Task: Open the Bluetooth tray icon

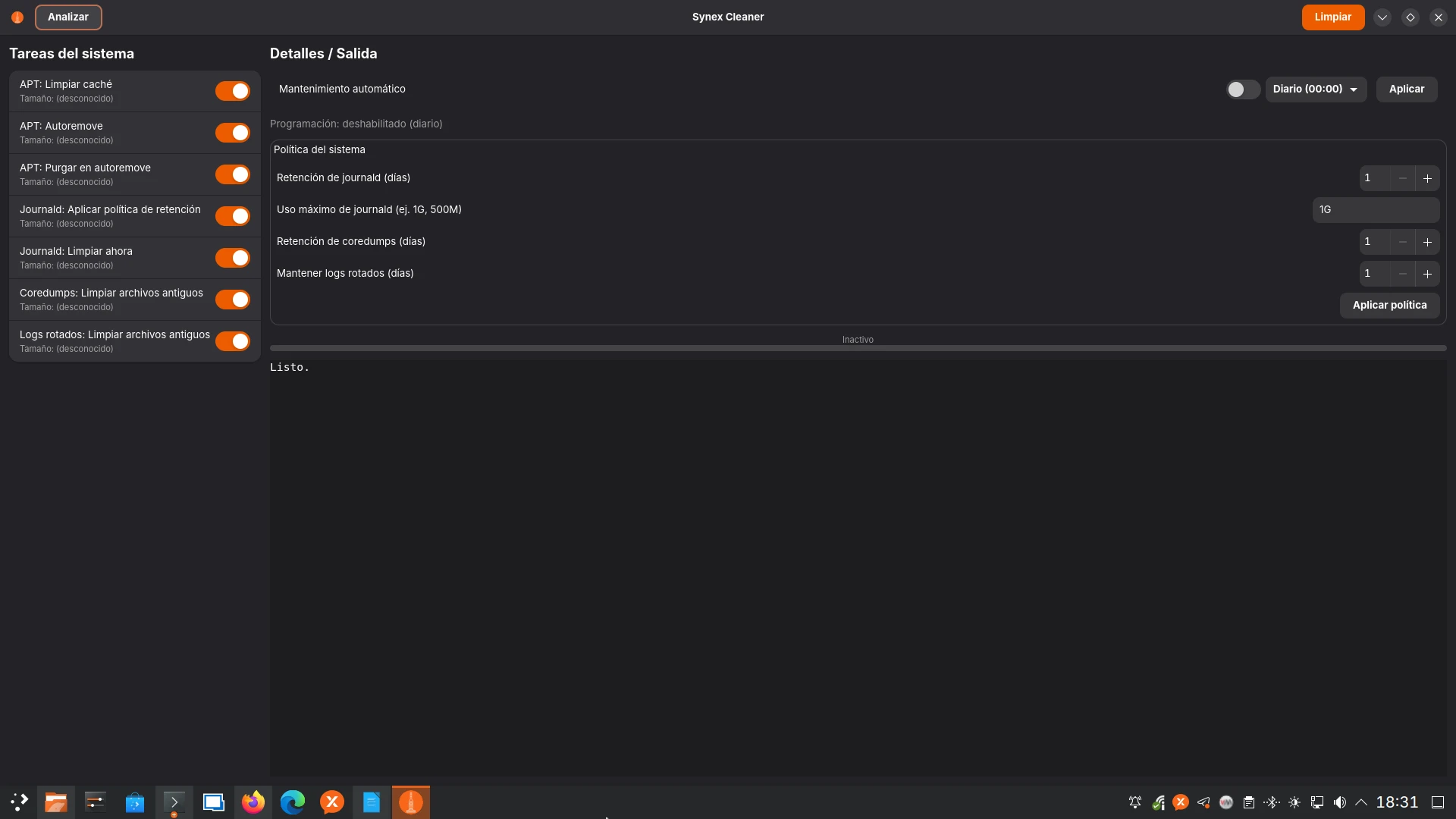Action: (1272, 802)
